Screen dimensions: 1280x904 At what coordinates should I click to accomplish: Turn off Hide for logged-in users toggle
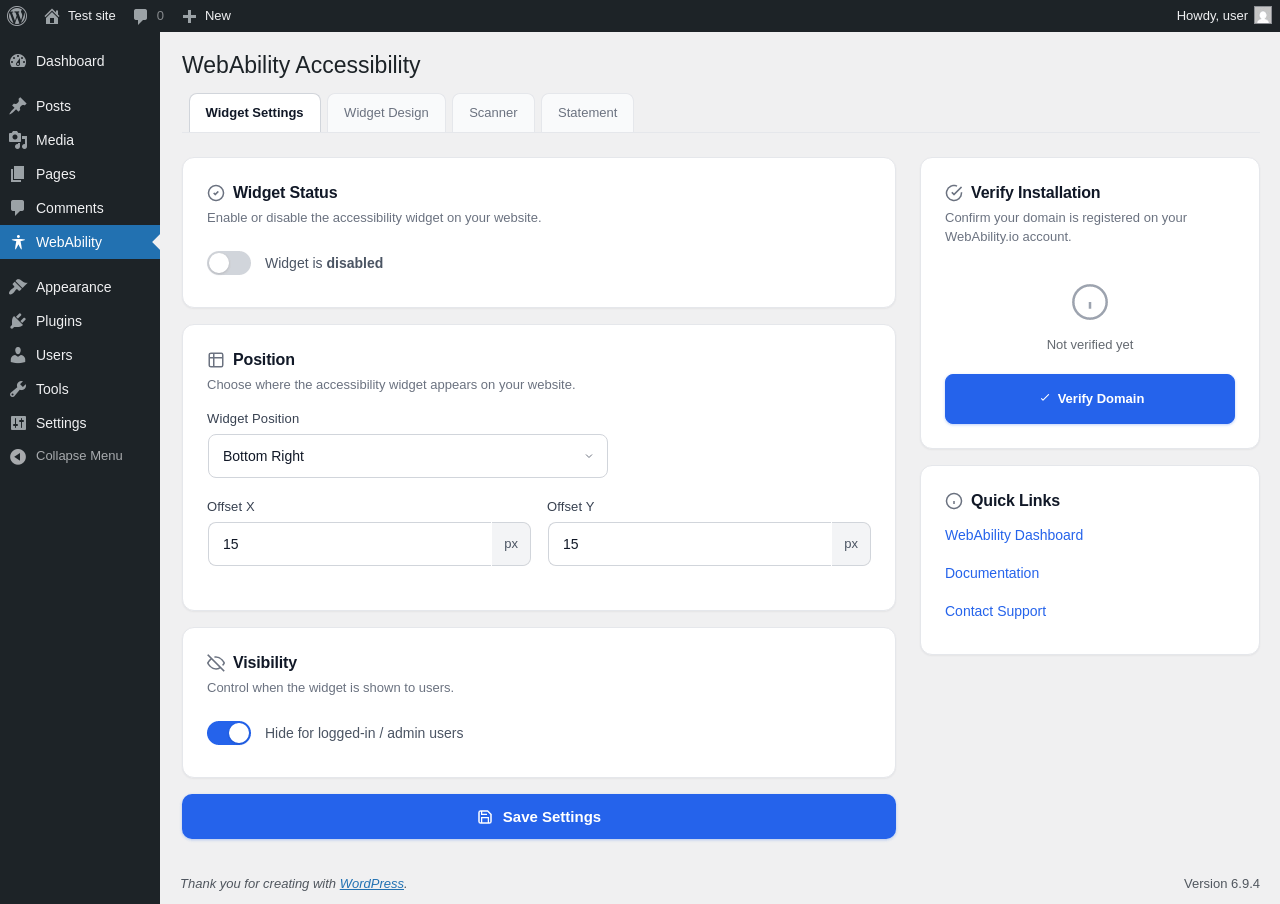coord(229,733)
